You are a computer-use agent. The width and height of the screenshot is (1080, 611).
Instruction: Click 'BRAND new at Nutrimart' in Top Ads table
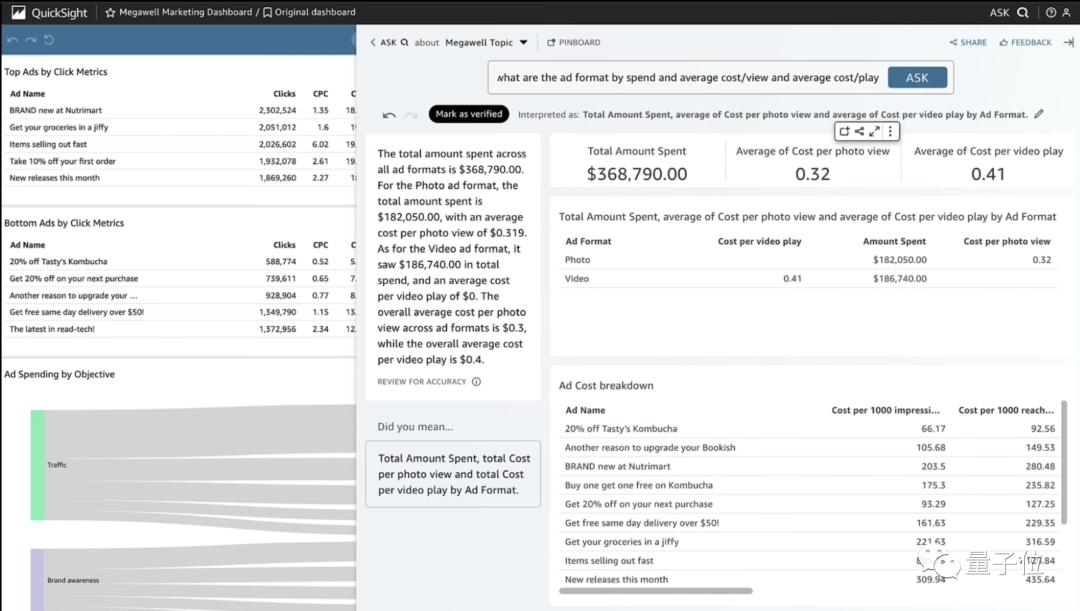(x=56, y=110)
